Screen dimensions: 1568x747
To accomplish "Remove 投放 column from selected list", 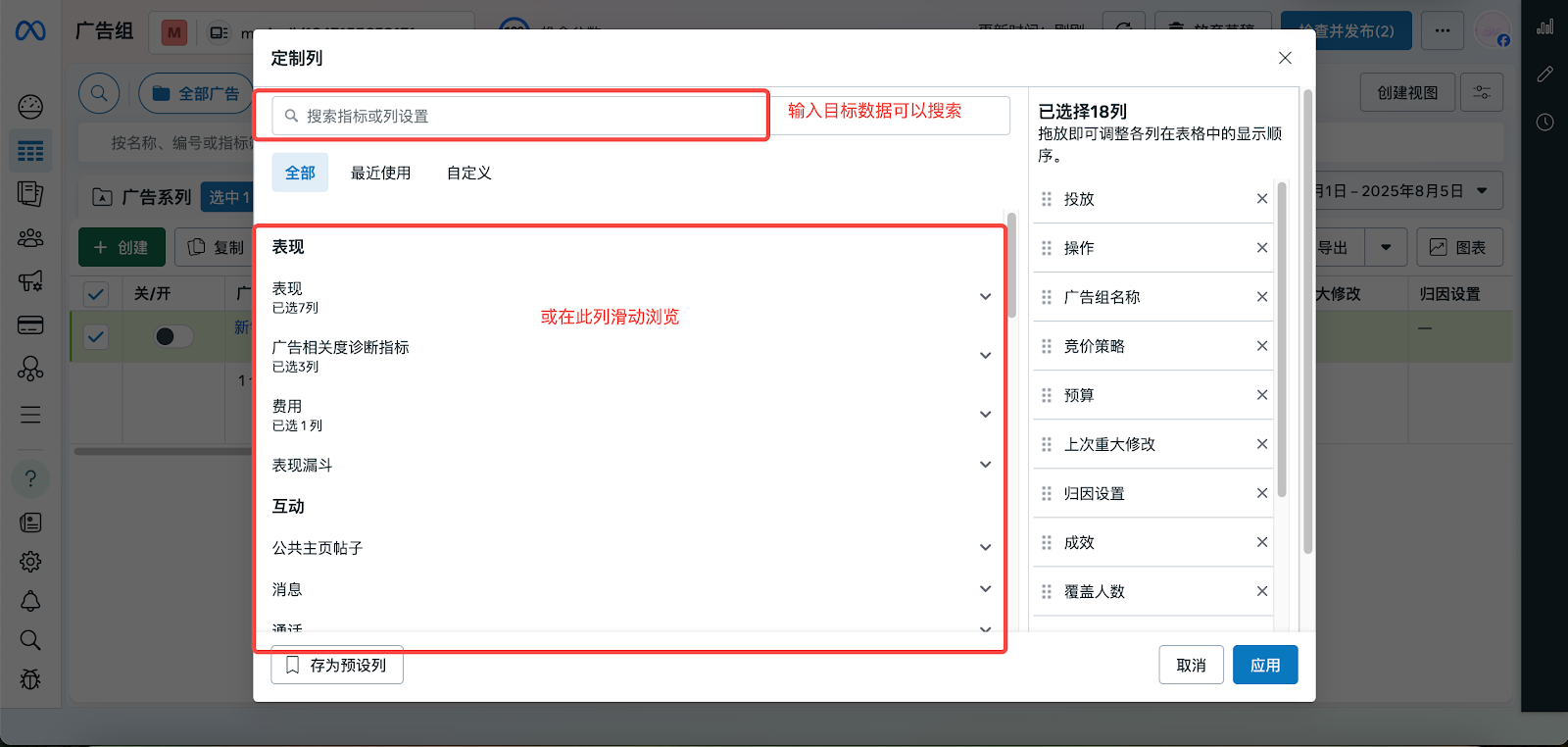I will [1262, 199].
